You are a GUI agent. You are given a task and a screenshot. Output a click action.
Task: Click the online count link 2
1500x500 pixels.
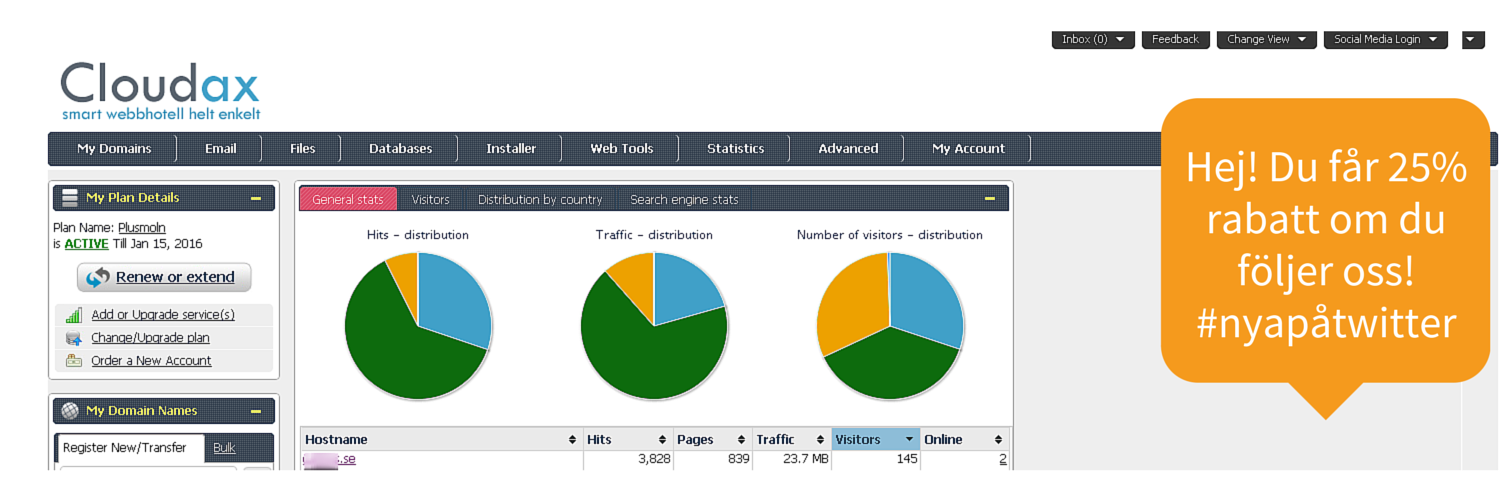click(1003, 460)
